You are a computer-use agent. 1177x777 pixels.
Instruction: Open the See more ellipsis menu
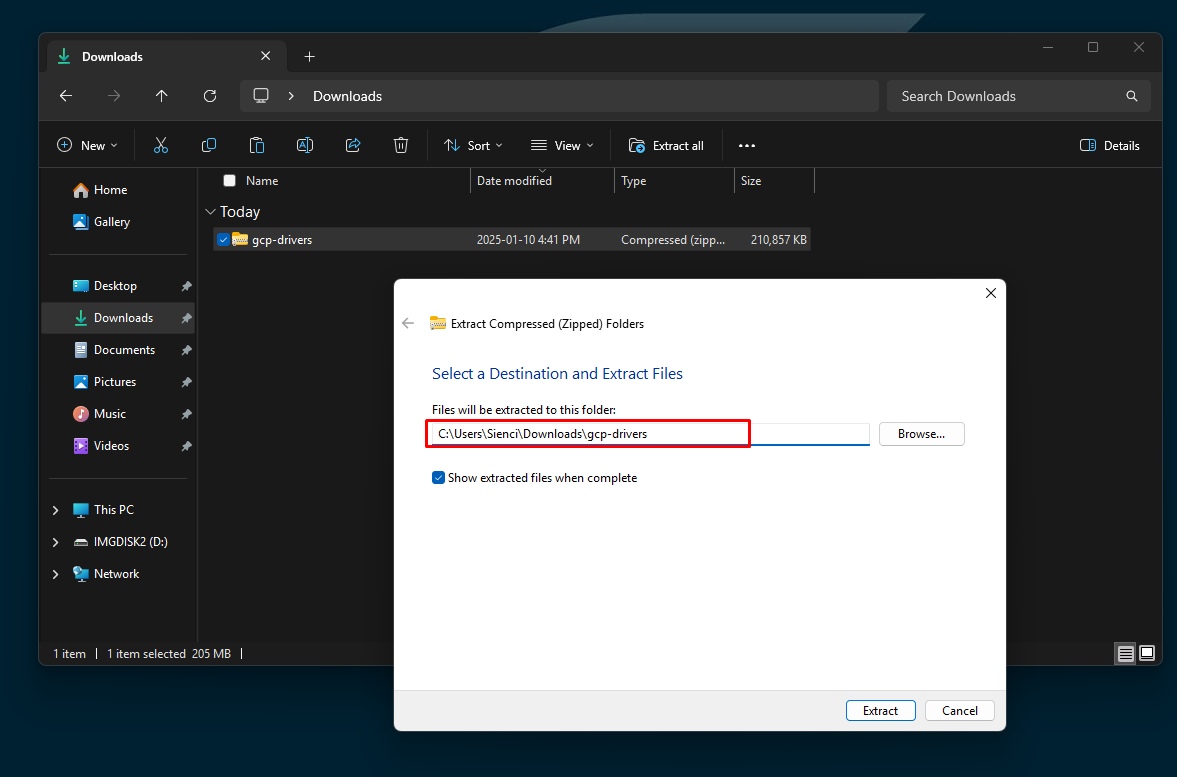746,145
